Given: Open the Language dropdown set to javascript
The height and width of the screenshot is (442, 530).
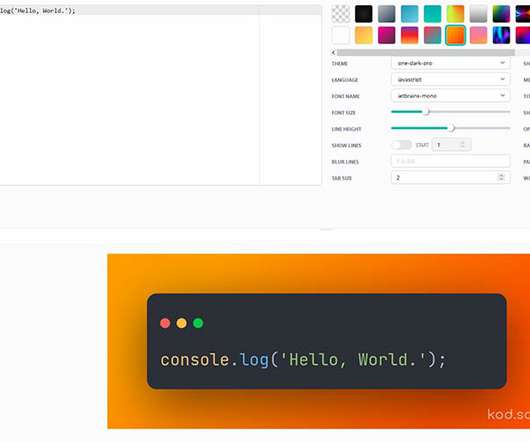Looking at the screenshot, I should click(451, 79).
